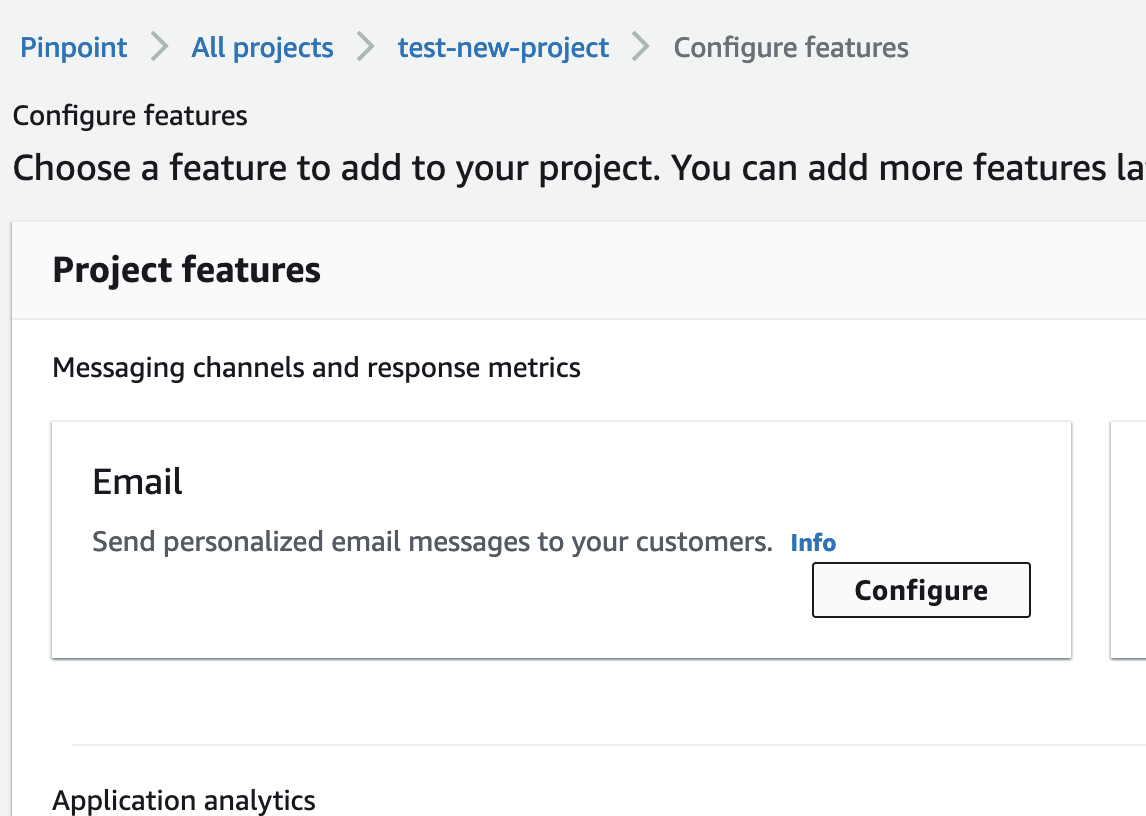Click the Configure features breadcrumb text
Viewport: 1146px width, 816px height.
(x=791, y=48)
